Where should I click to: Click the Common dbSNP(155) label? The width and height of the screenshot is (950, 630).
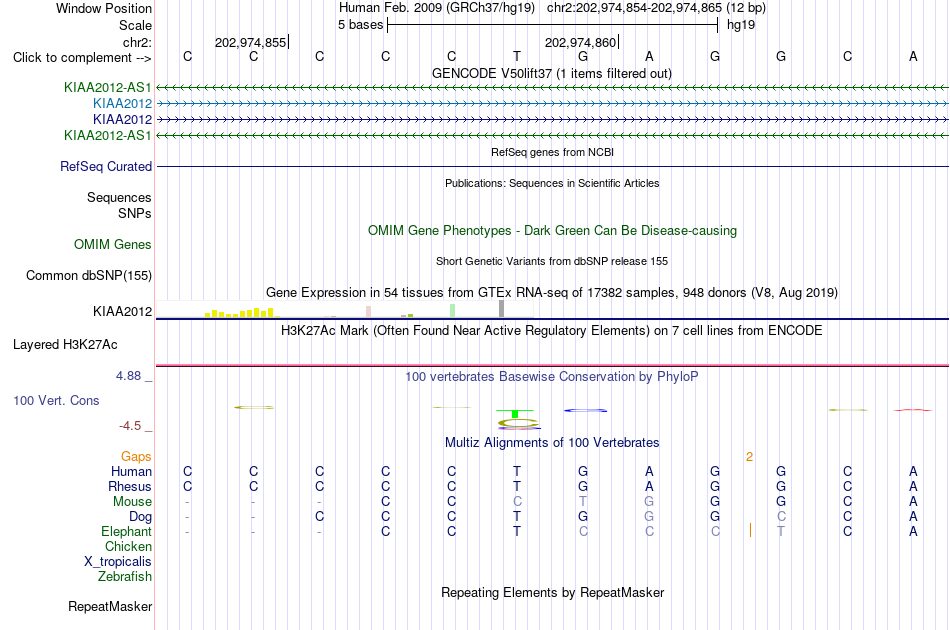(88, 276)
